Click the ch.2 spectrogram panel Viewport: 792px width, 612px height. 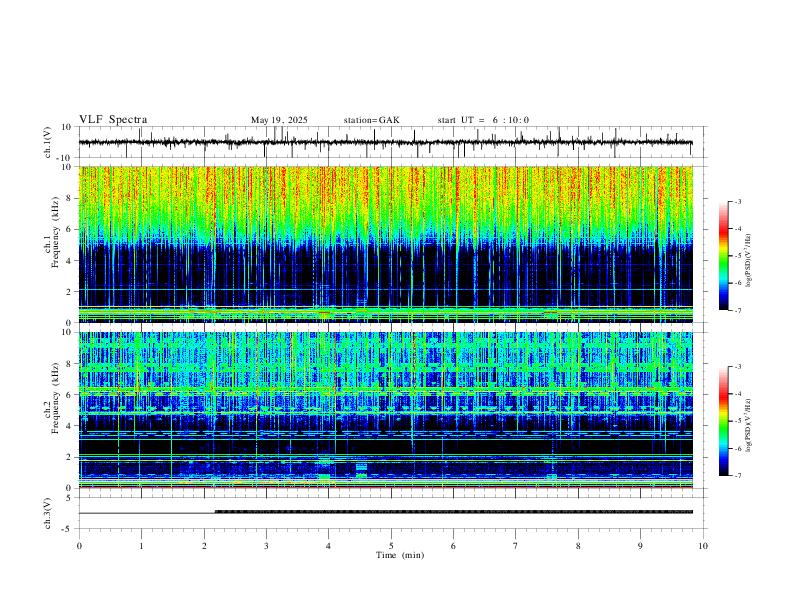click(385, 410)
